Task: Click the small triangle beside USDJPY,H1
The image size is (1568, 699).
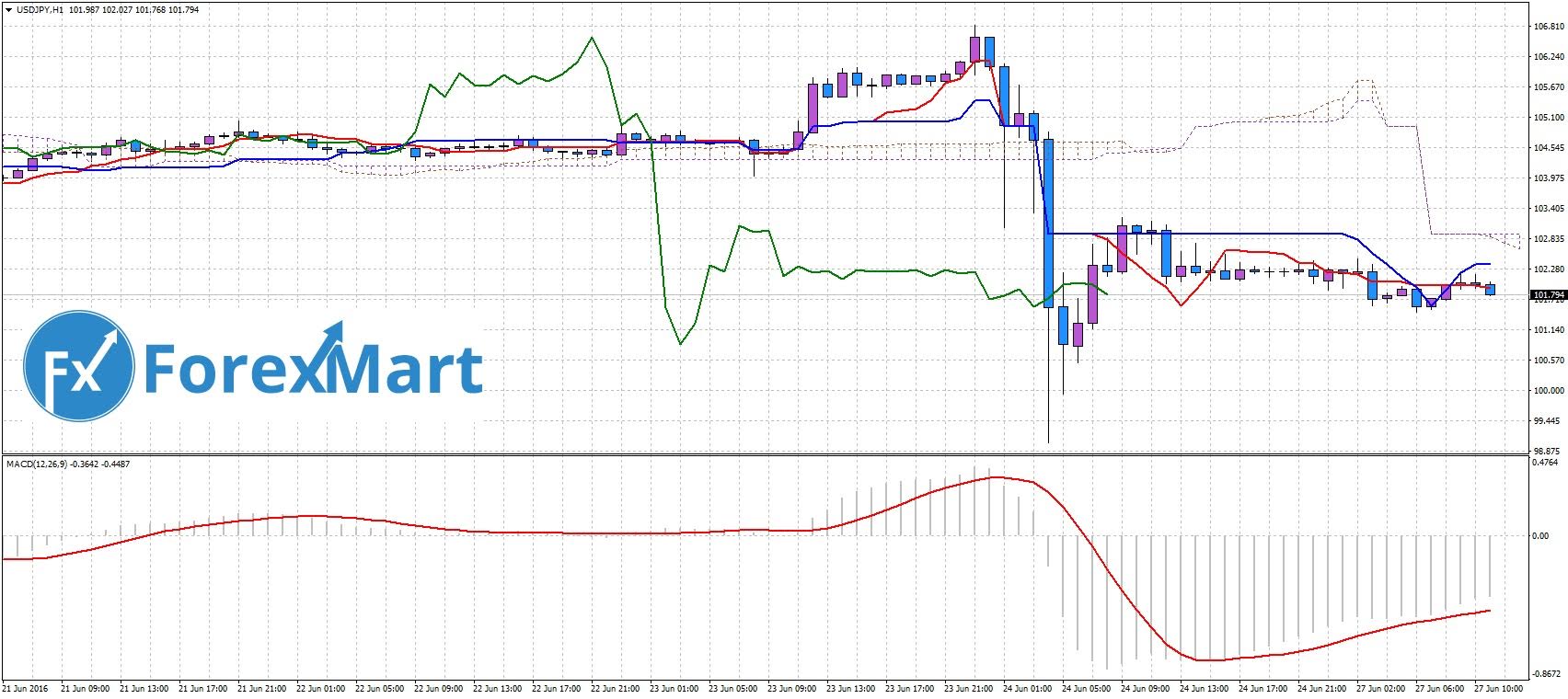Action: [x=8, y=9]
